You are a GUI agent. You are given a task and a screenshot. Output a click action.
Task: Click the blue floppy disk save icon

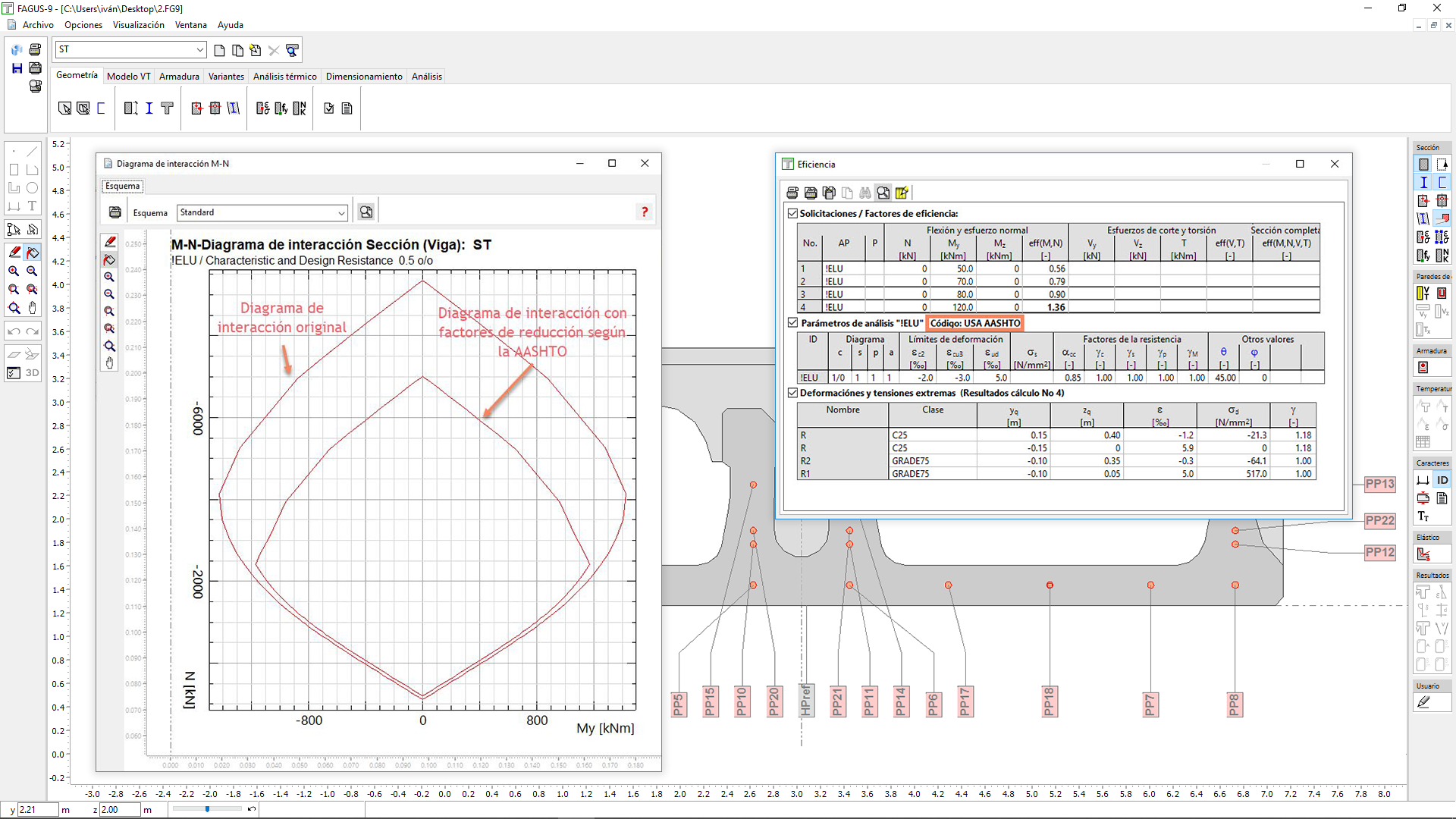17,68
